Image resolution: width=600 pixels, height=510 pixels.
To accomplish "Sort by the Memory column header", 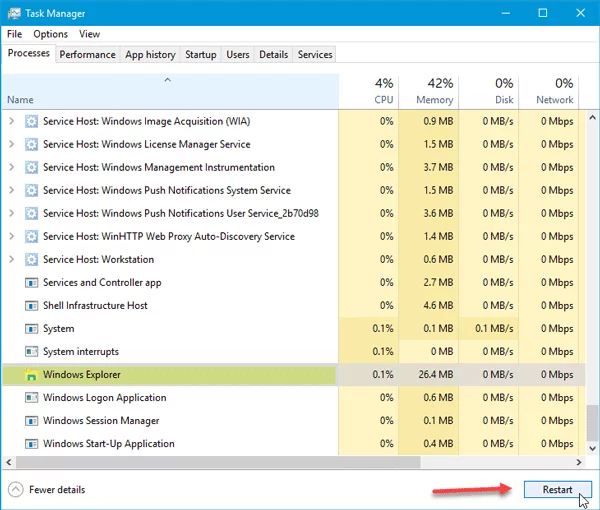I will [x=429, y=91].
